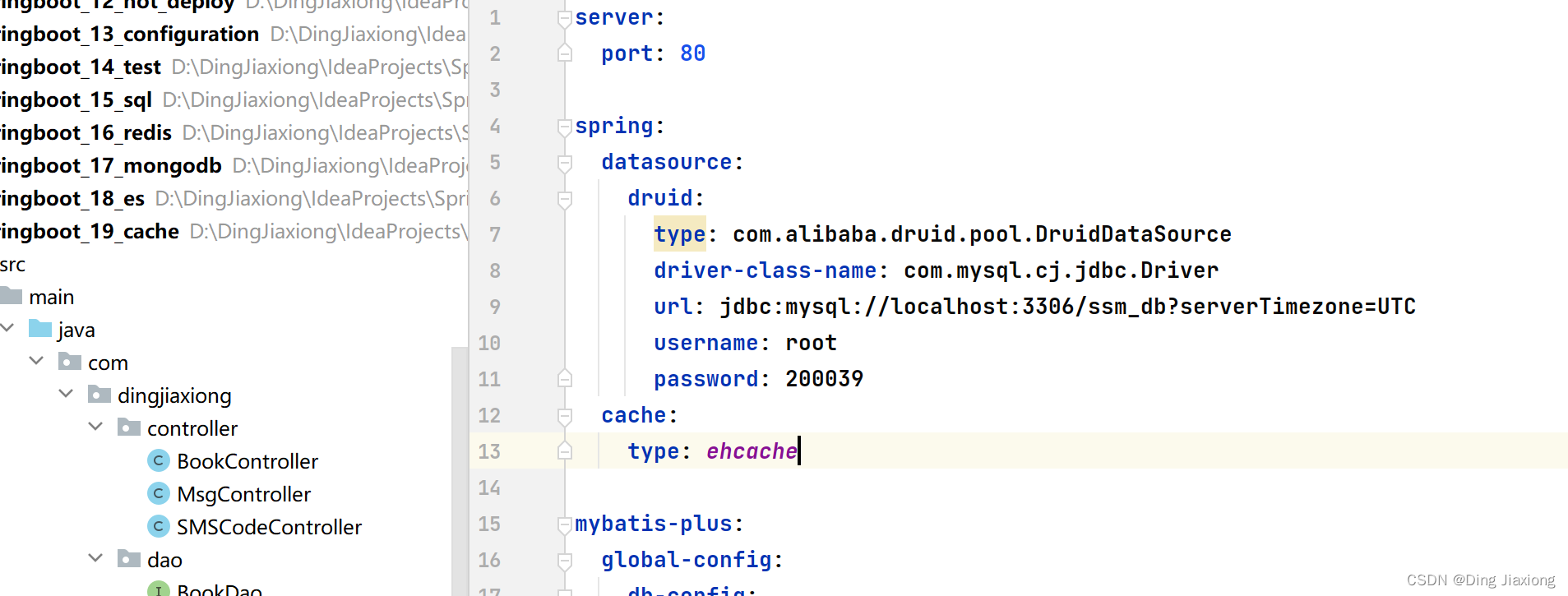Click line number 13 in the gutter

489,451
